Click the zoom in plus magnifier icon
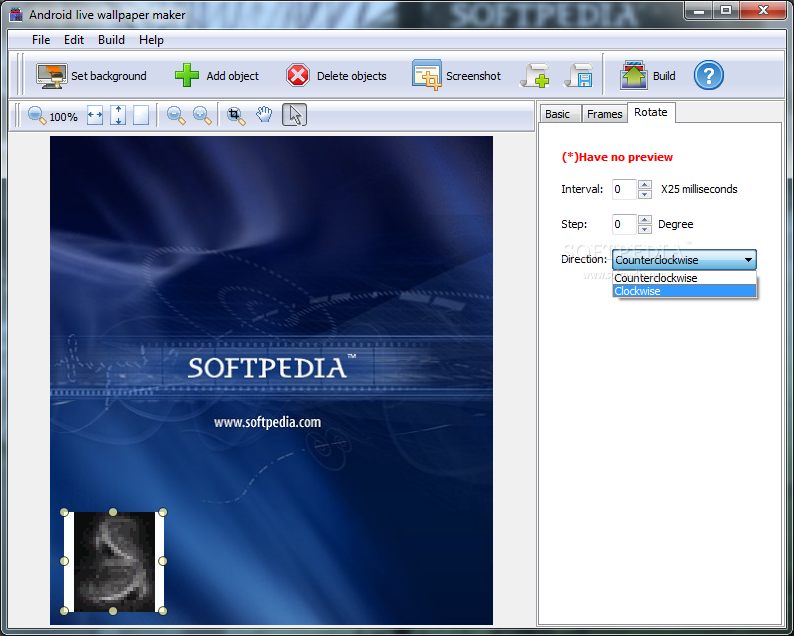Viewport: 794px width, 636px height. pos(202,115)
